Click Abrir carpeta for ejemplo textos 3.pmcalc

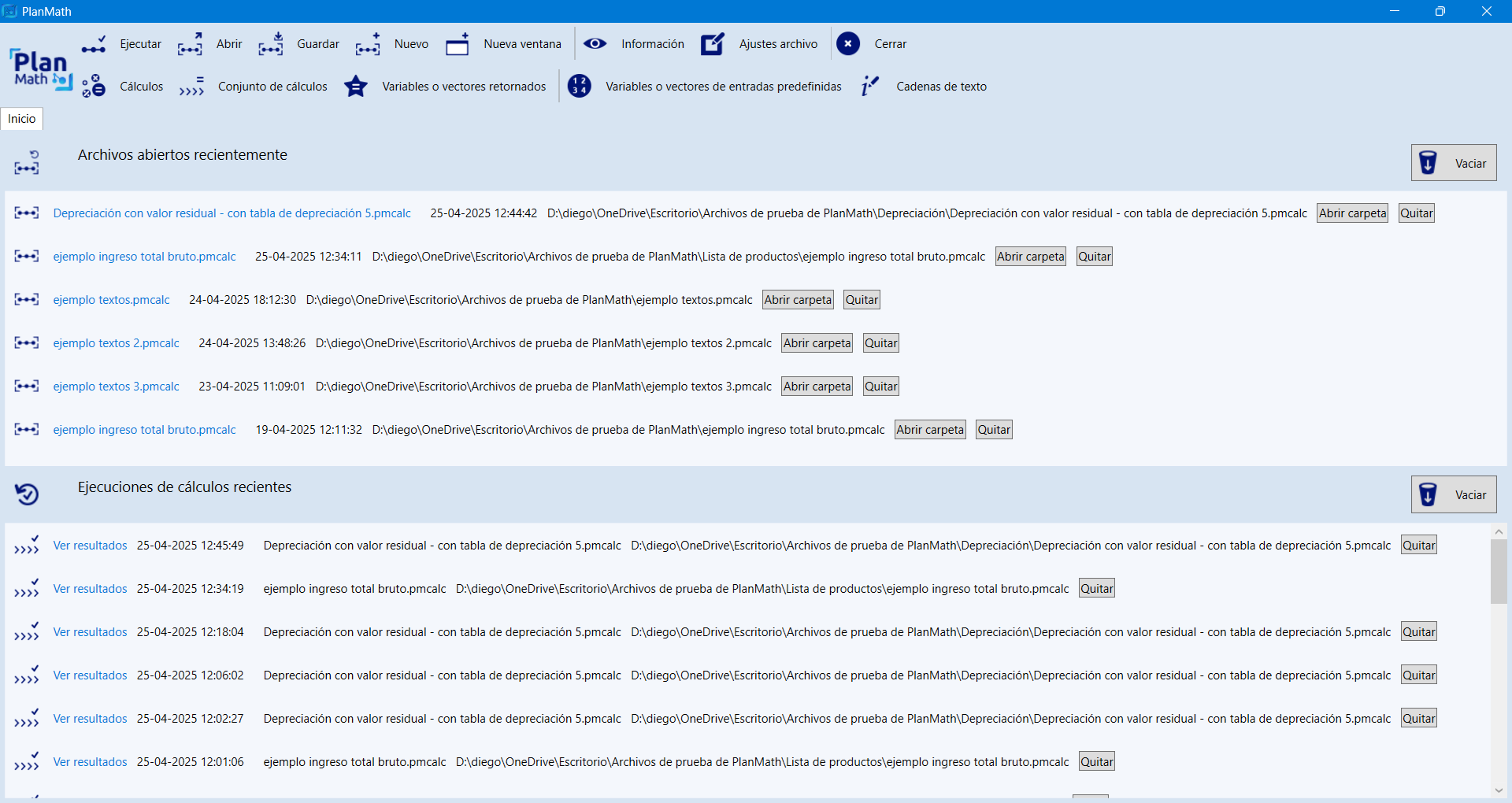tap(817, 387)
